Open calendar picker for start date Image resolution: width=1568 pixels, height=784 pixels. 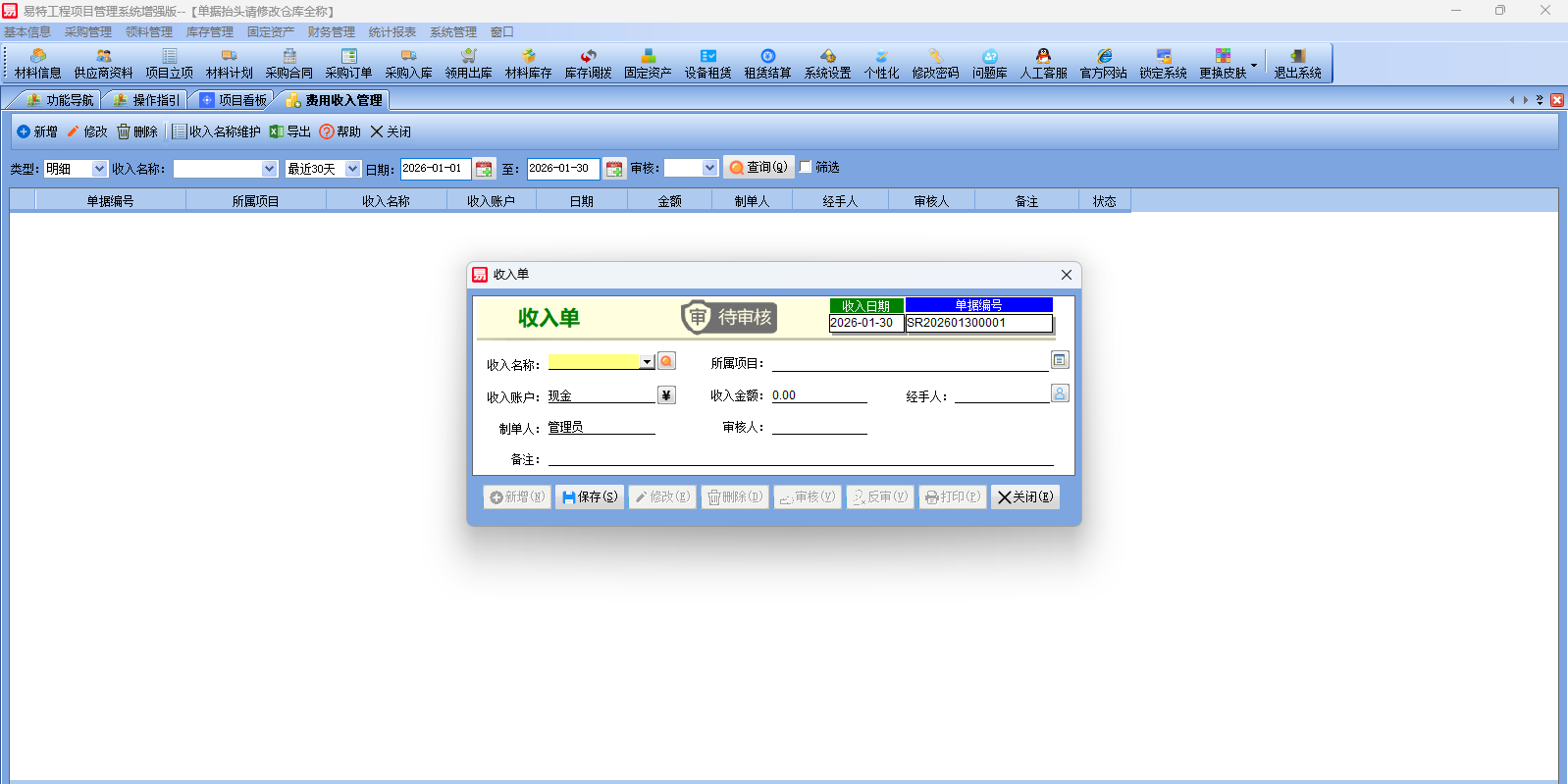coord(484,169)
